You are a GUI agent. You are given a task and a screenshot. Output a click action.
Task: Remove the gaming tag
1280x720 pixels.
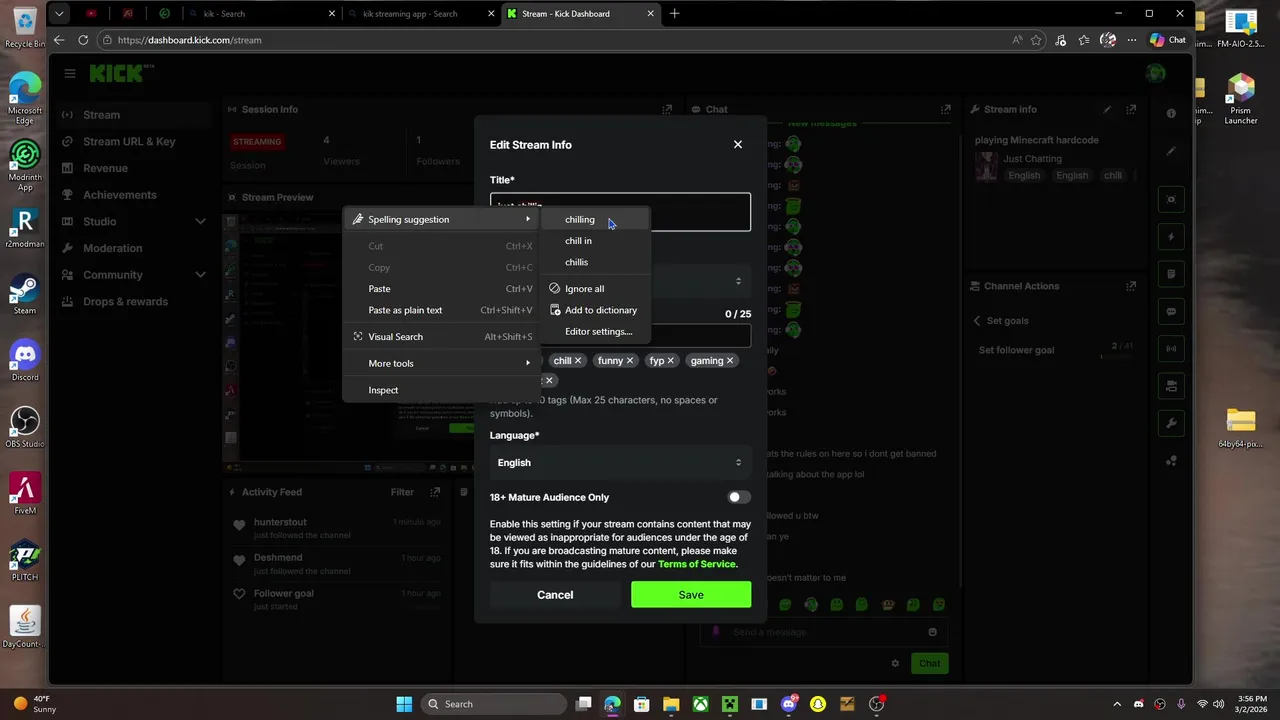pyautogui.click(x=730, y=361)
